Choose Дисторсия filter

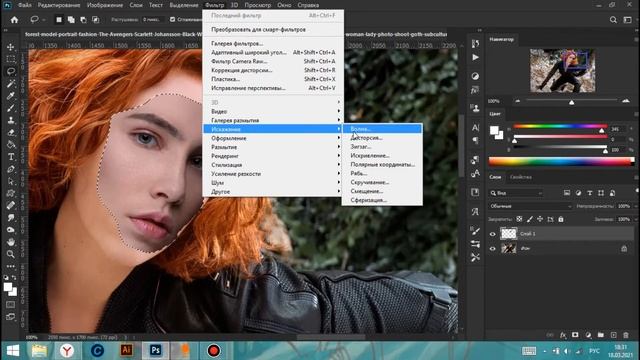[x=382, y=138]
